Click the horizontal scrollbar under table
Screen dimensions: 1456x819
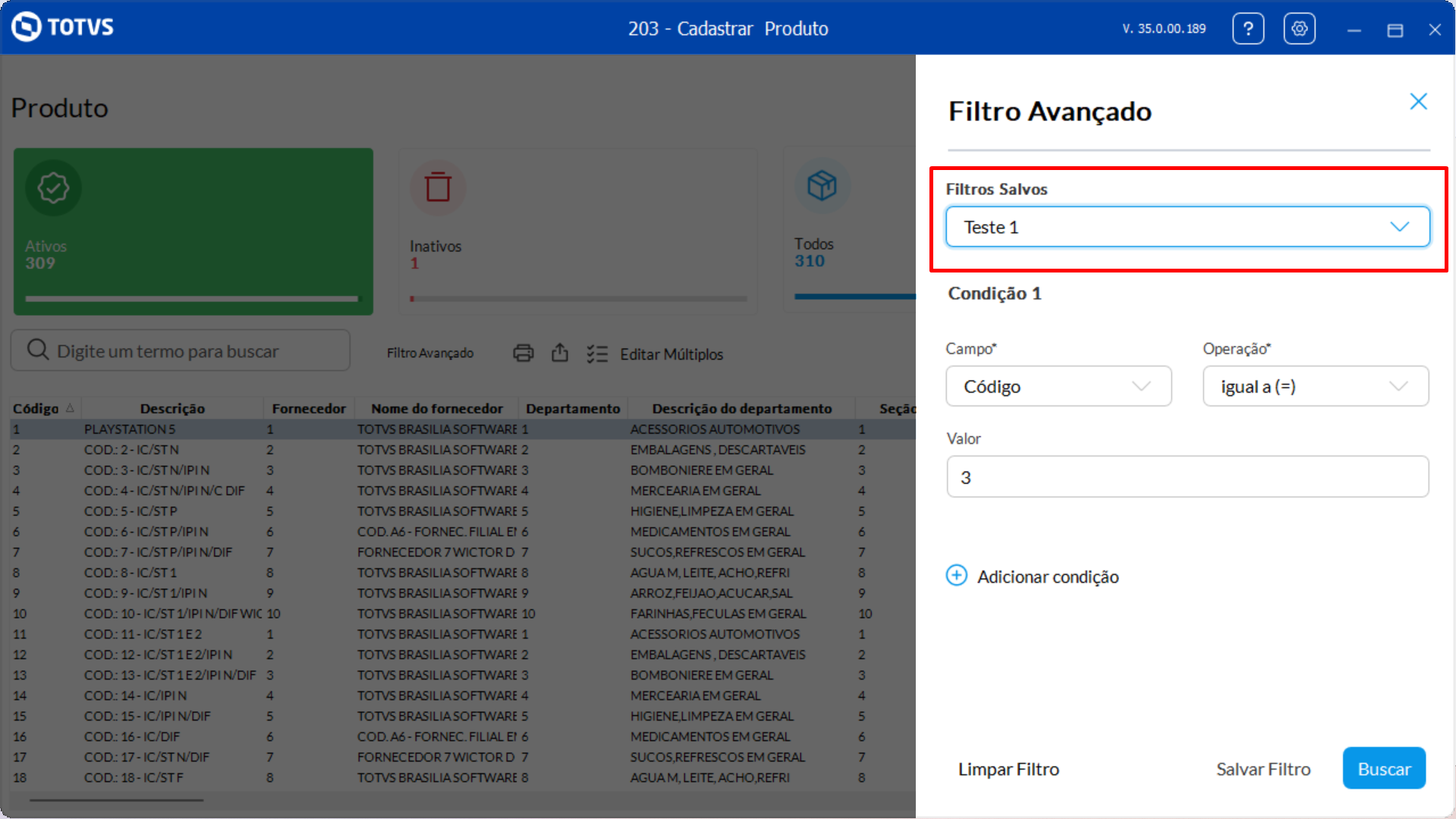click(x=116, y=799)
